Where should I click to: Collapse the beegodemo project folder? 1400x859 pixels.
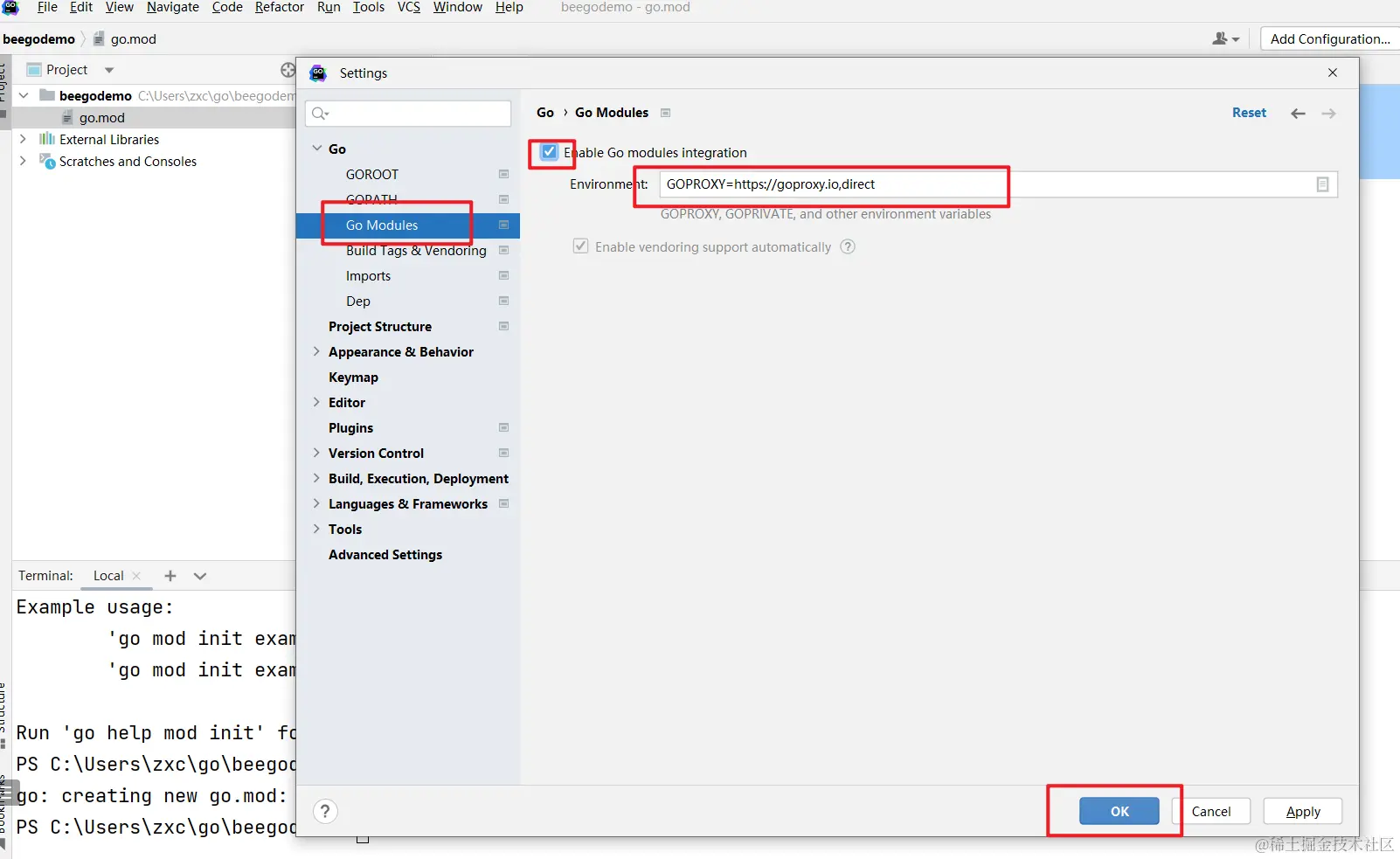[x=24, y=95]
